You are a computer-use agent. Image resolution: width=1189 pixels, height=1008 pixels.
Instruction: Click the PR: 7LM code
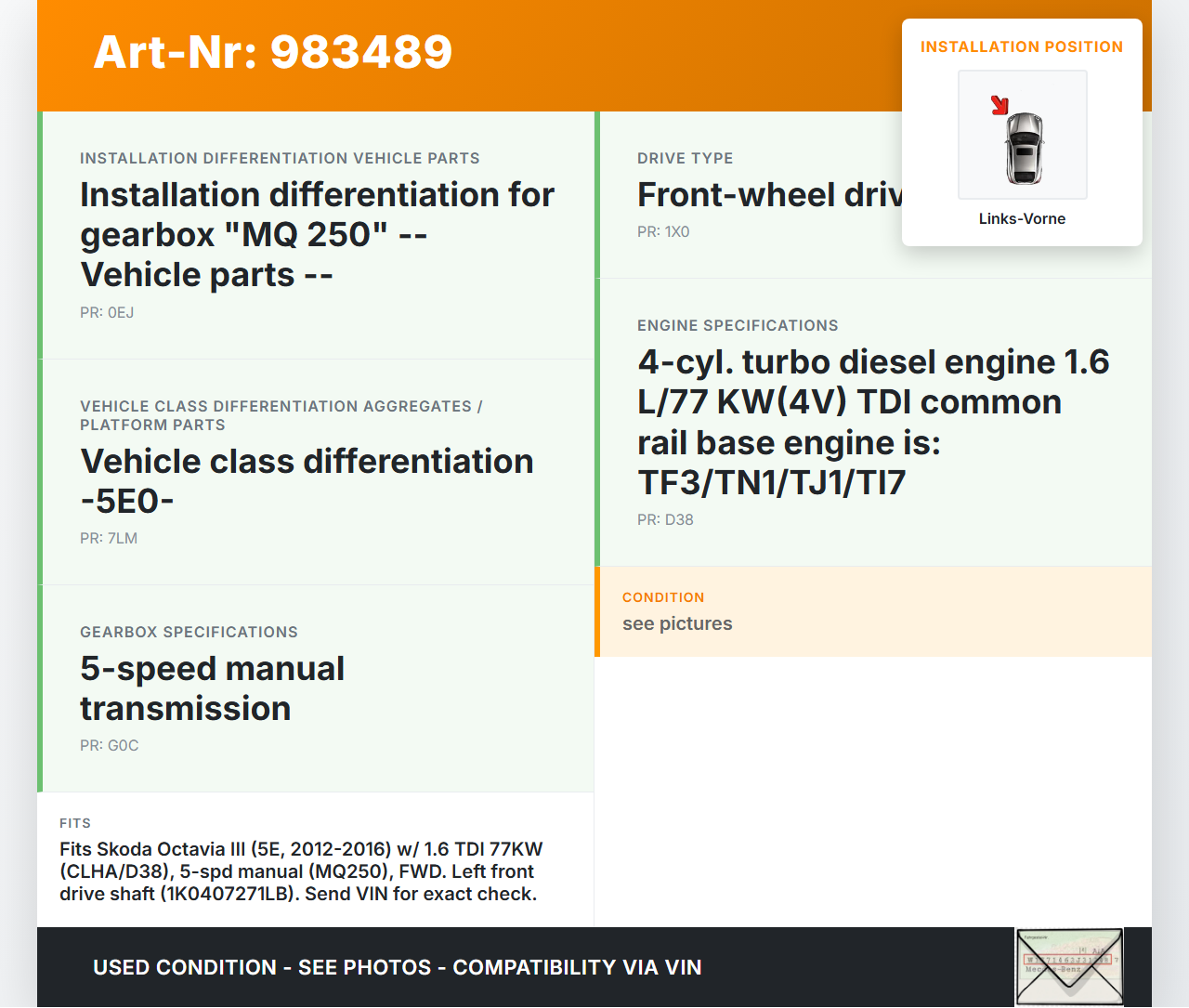point(109,539)
